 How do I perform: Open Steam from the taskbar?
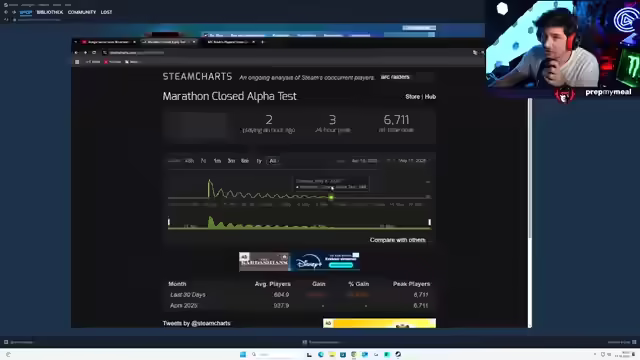point(398,354)
